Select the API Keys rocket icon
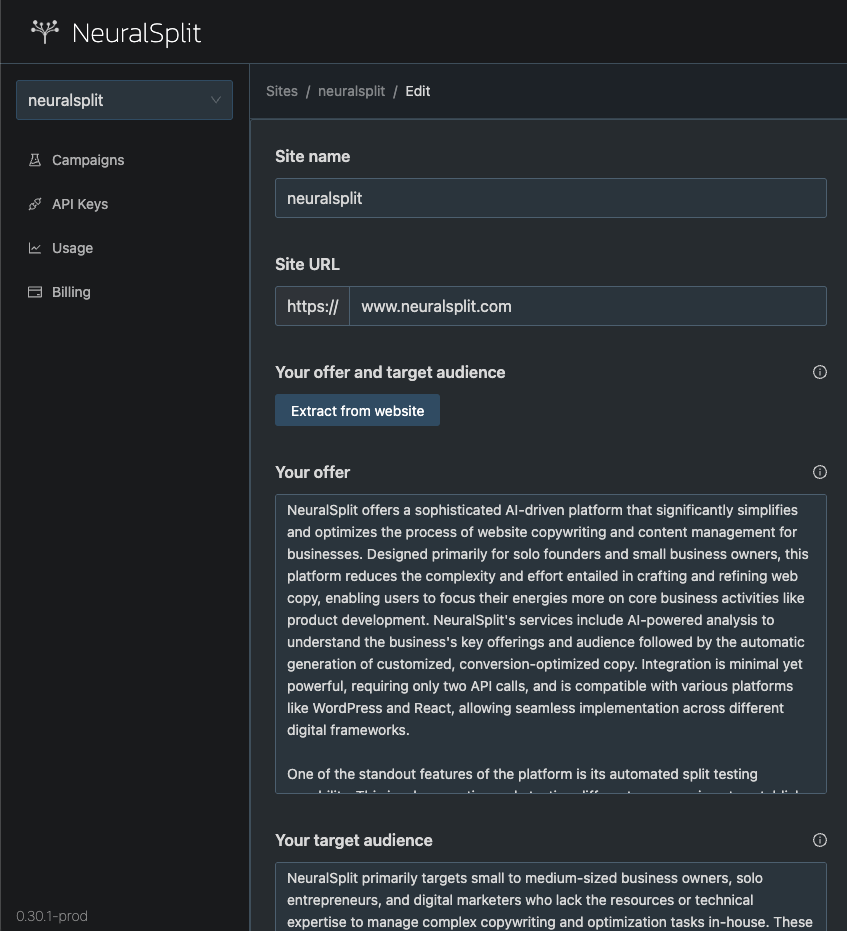The height and width of the screenshot is (931, 847). click(x=32, y=204)
